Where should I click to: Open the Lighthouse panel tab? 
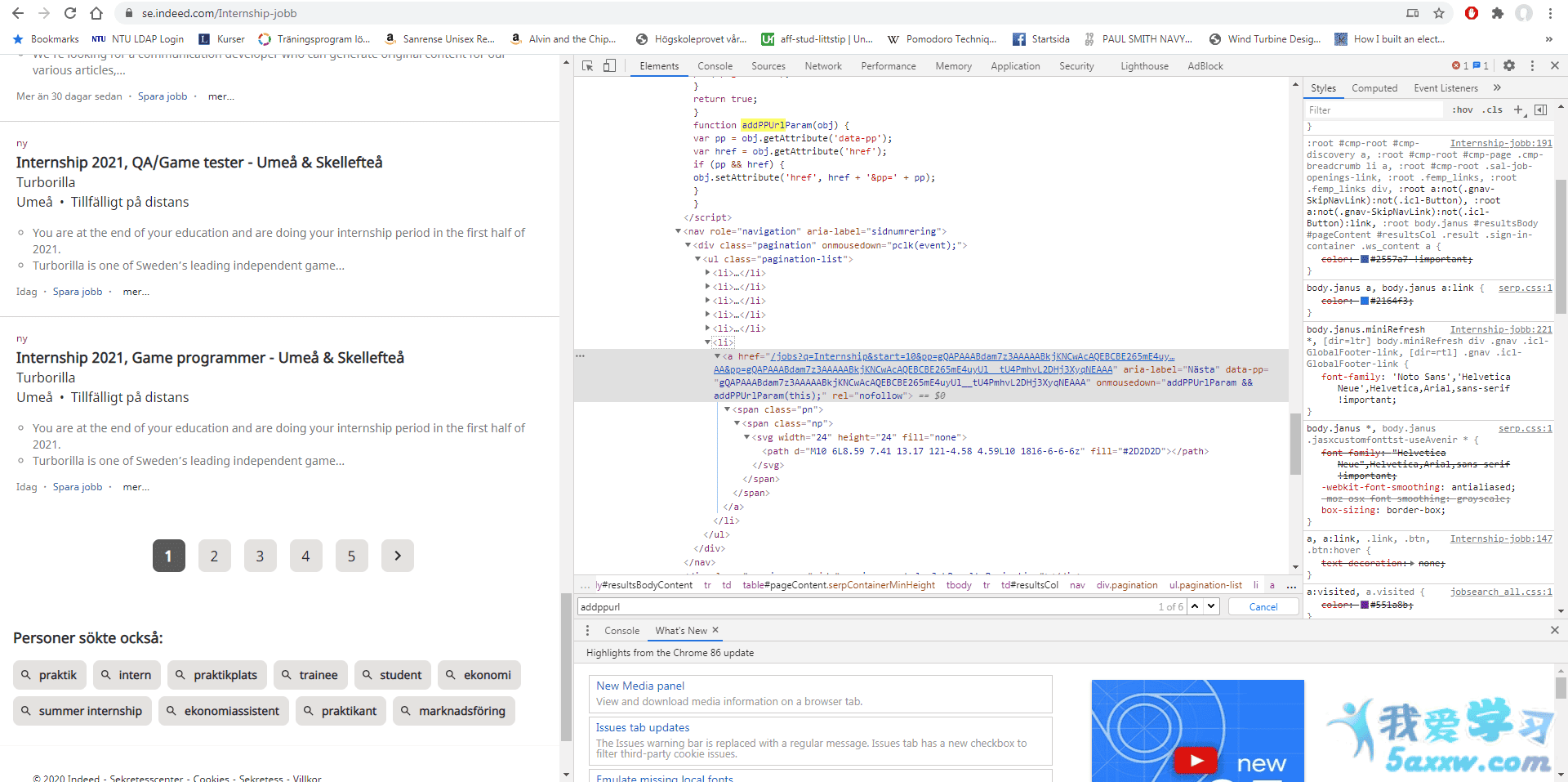click(1144, 66)
